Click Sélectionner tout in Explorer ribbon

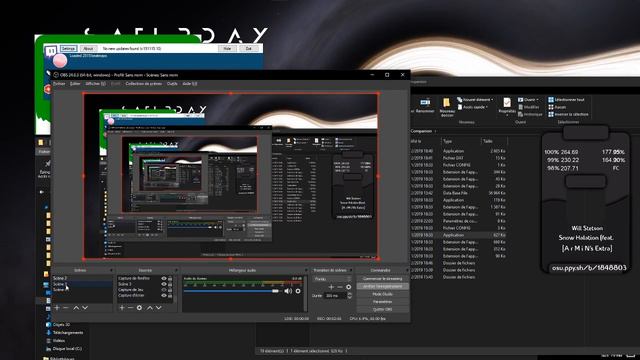(x=566, y=100)
